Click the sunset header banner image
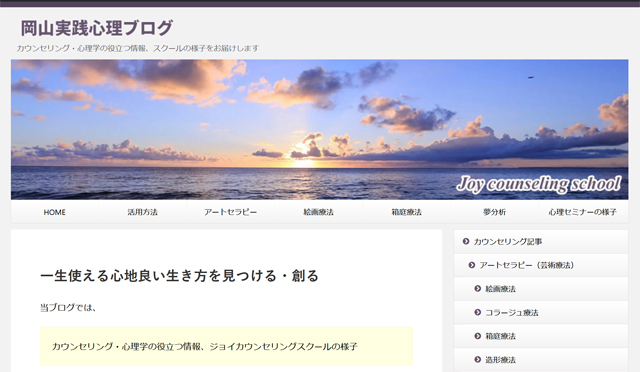The image size is (640, 372). coord(319,129)
